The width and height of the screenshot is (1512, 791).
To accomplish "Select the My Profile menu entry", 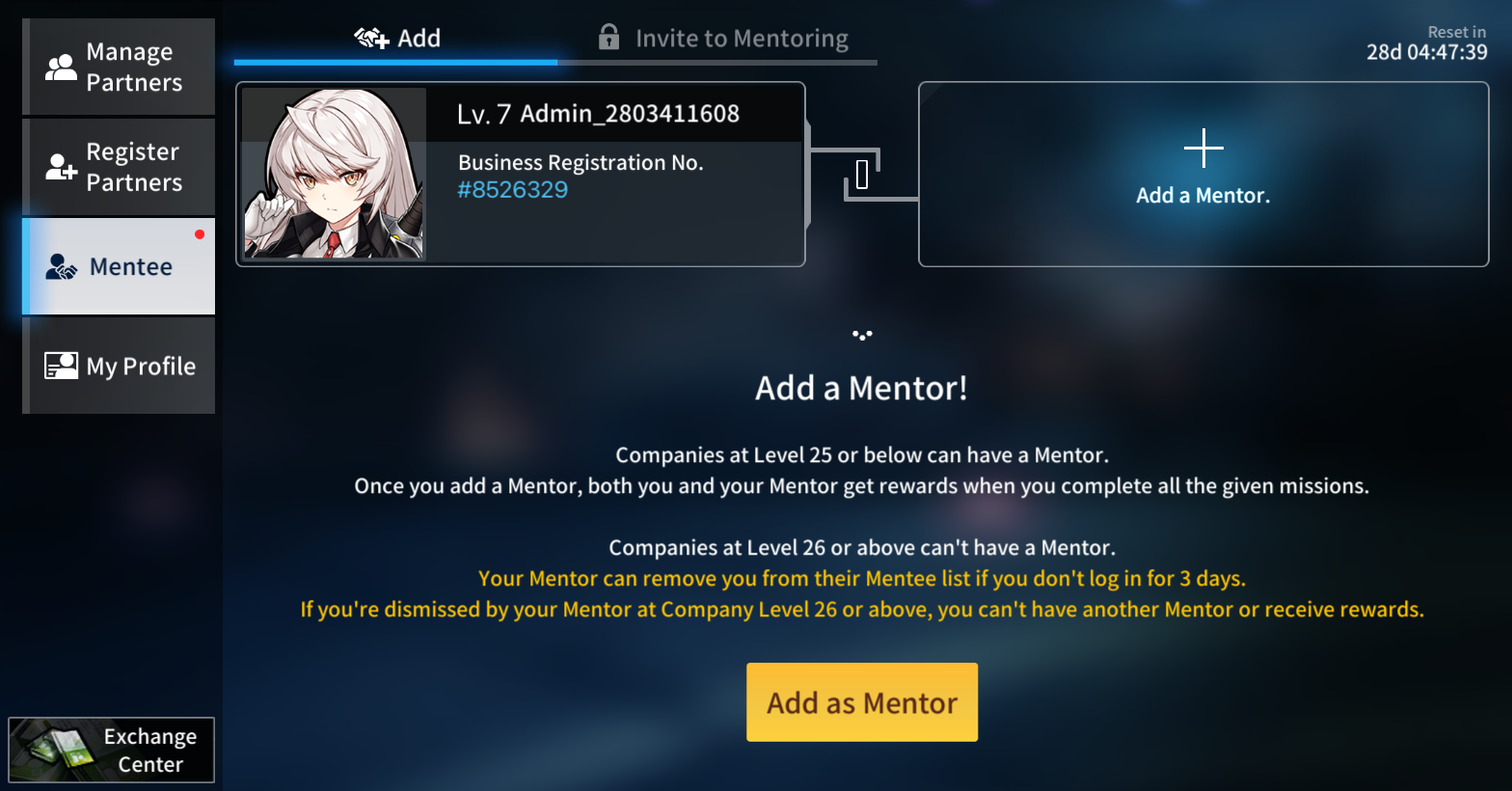I will [x=119, y=366].
